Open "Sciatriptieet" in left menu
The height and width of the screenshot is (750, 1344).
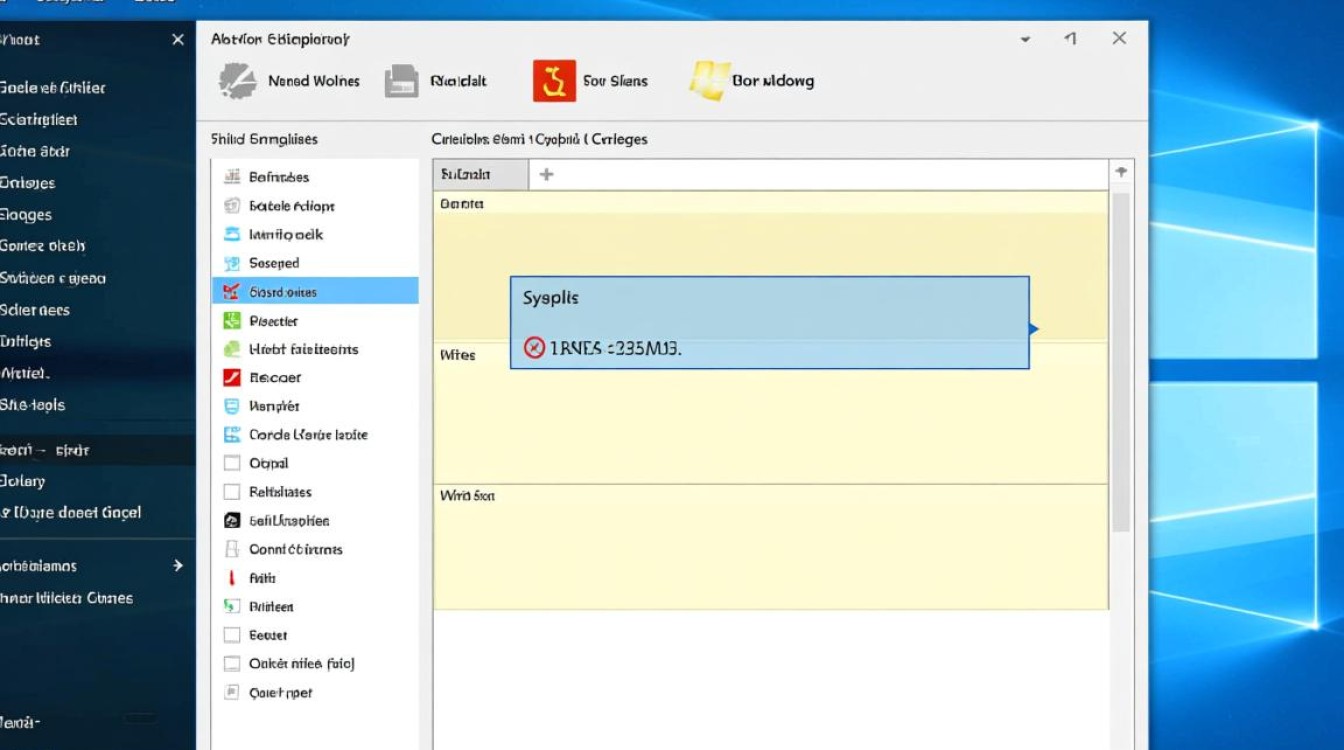point(39,120)
